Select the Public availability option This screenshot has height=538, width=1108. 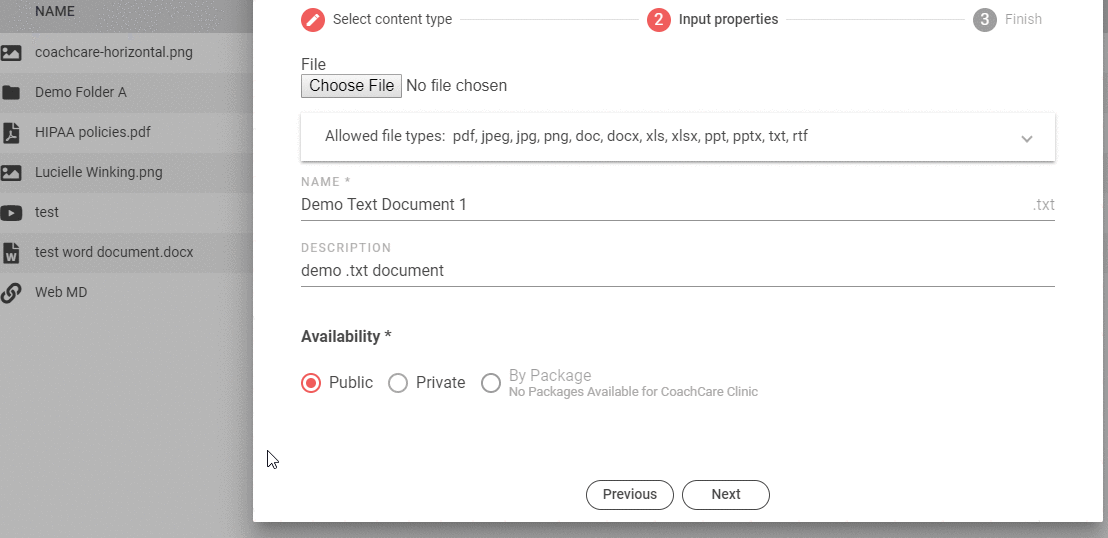click(311, 383)
